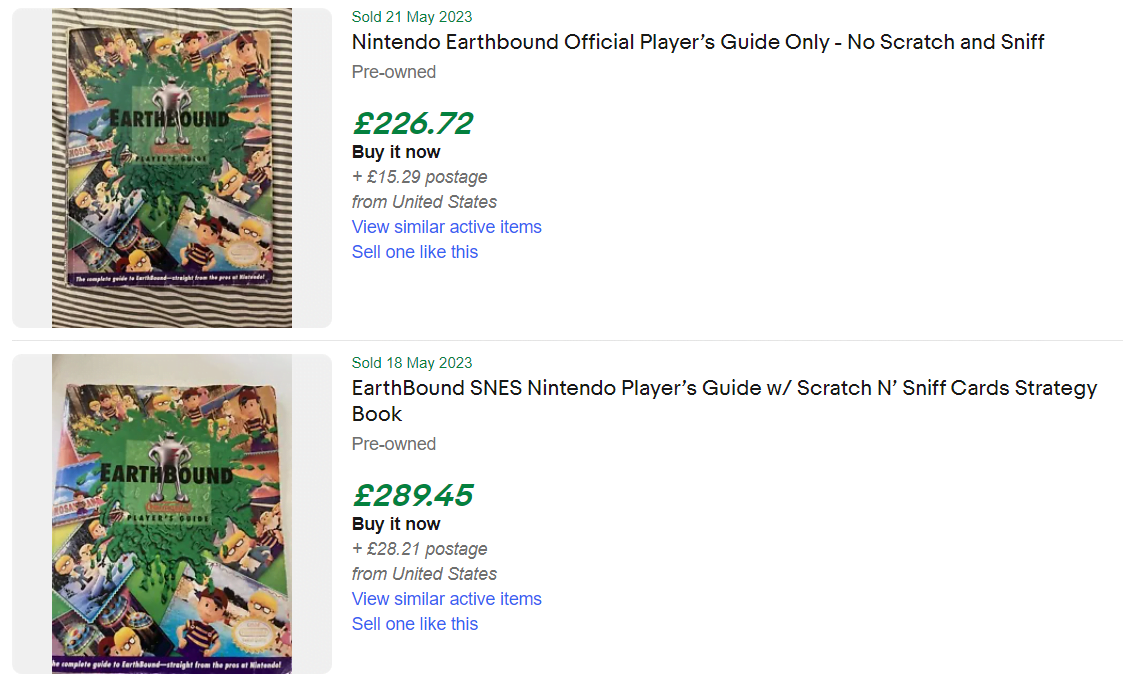View similar active items for the £226.72 listing
Screen dimensions: 1123x684
pyautogui.click(x=446, y=227)
